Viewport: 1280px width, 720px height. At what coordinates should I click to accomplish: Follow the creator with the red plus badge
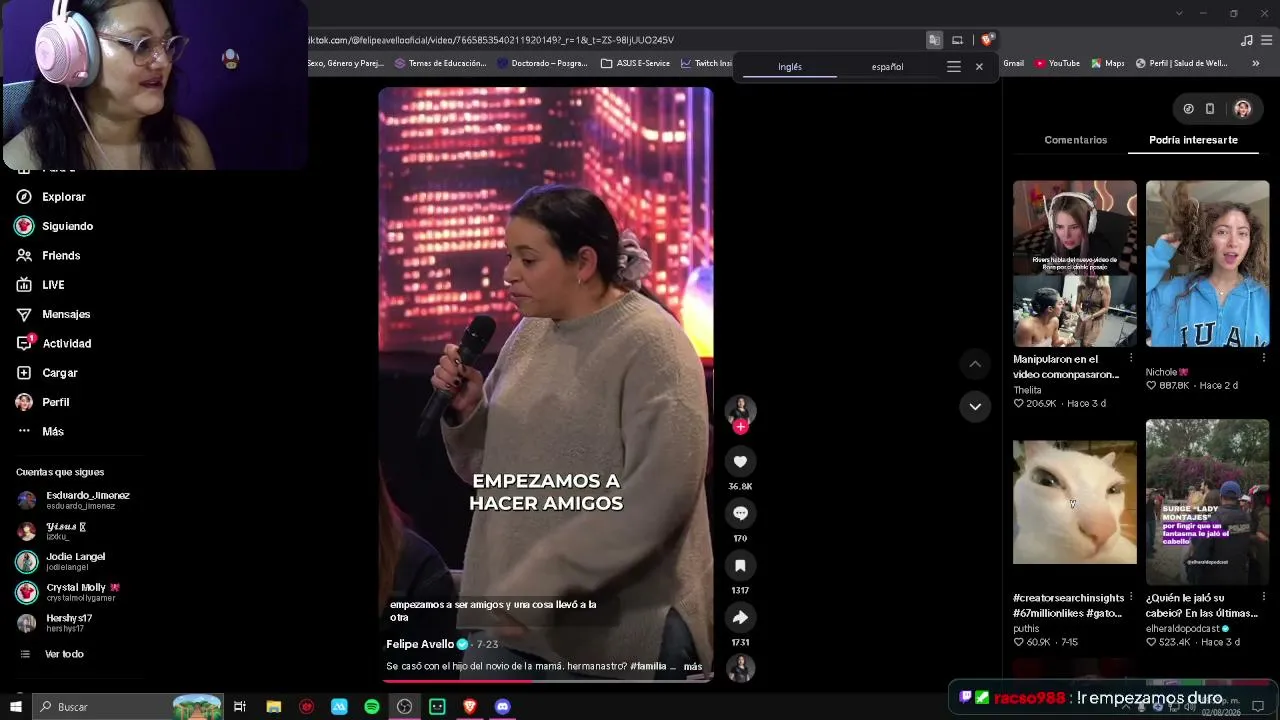pyautogui.click(x=740, y=427)
